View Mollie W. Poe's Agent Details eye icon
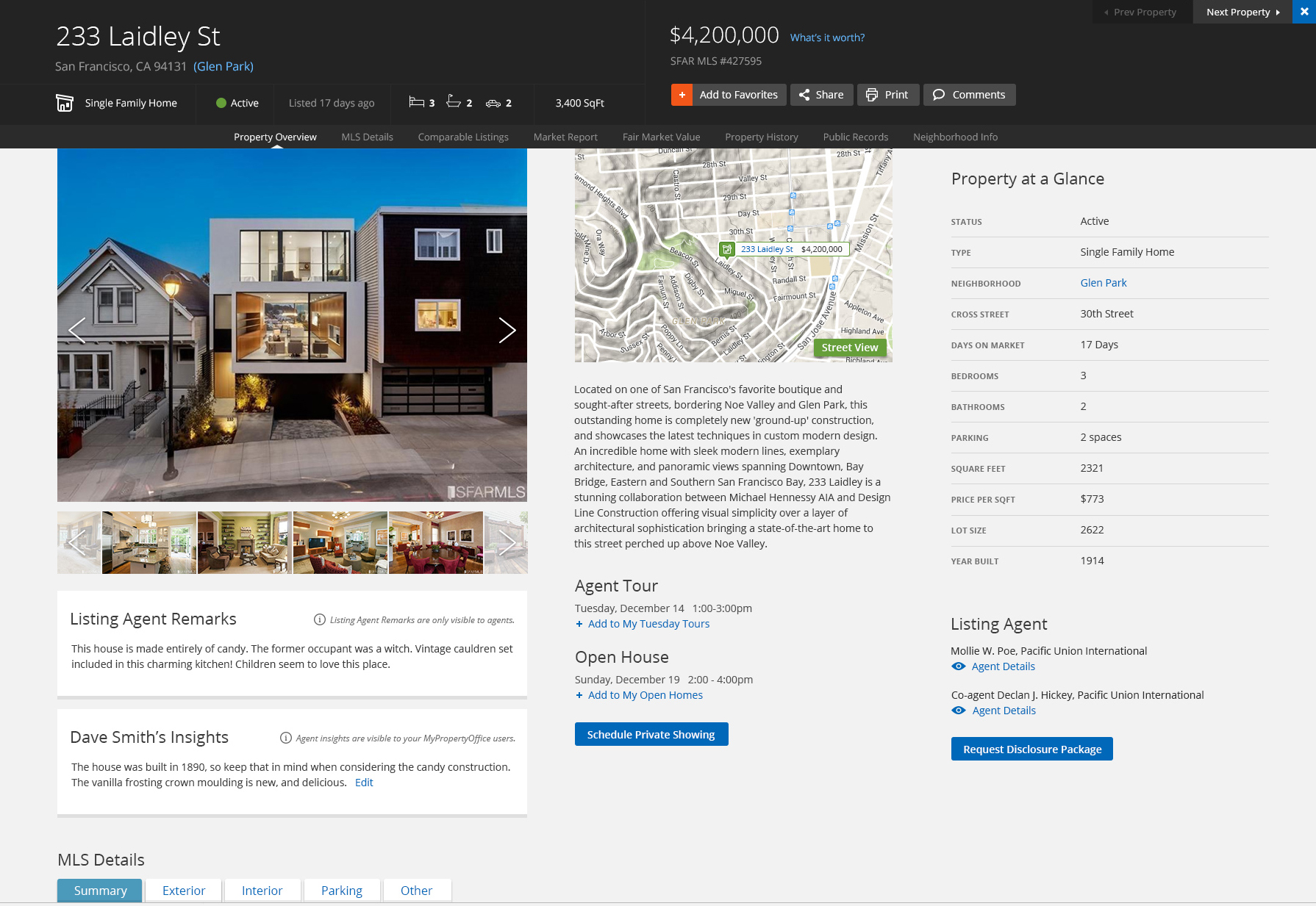The image size is (1316, 906). pos(959,666)
